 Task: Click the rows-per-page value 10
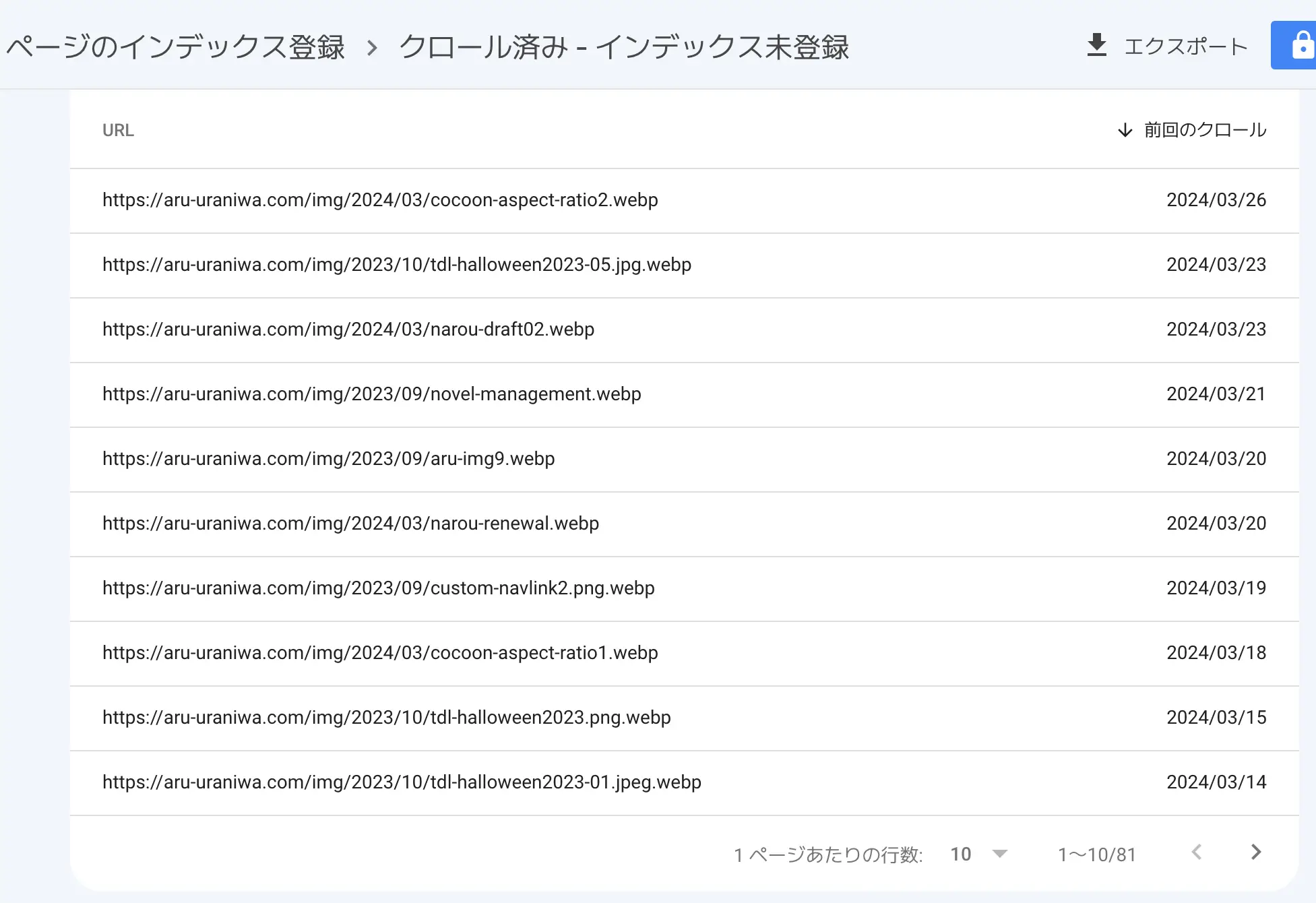coord(961,854)
